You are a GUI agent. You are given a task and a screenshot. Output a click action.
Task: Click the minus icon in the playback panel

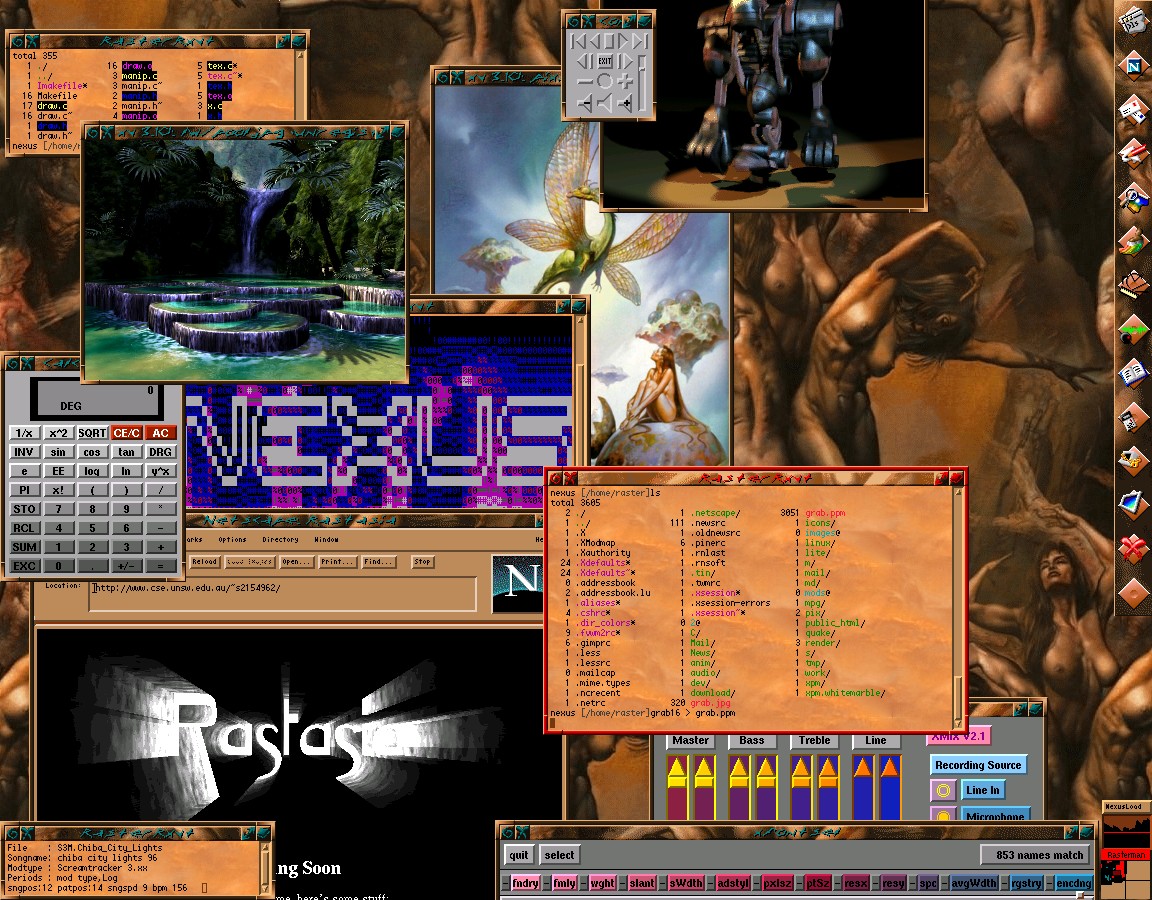[x=584, y=82]
